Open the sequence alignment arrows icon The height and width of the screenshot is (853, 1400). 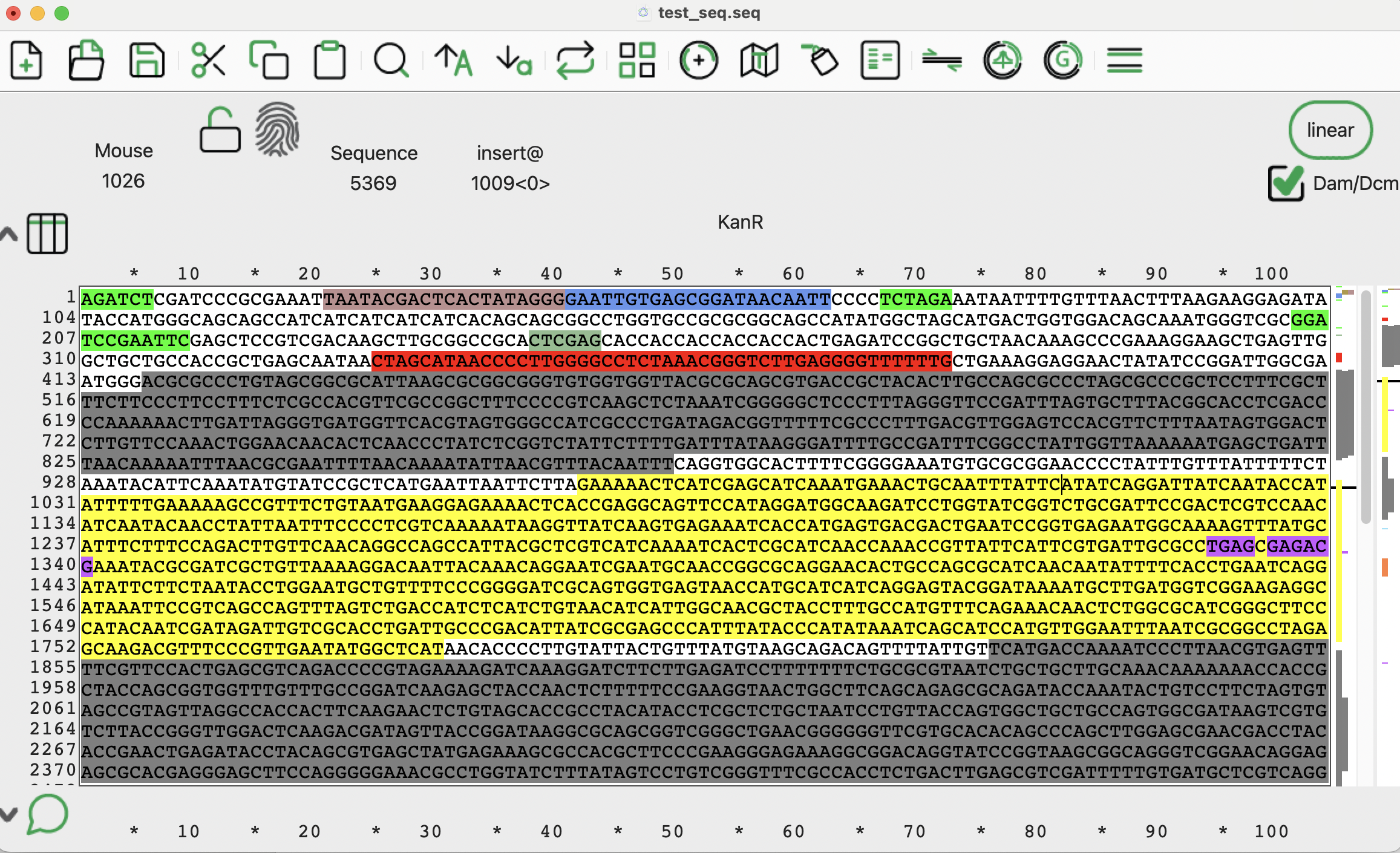[942, 60]
